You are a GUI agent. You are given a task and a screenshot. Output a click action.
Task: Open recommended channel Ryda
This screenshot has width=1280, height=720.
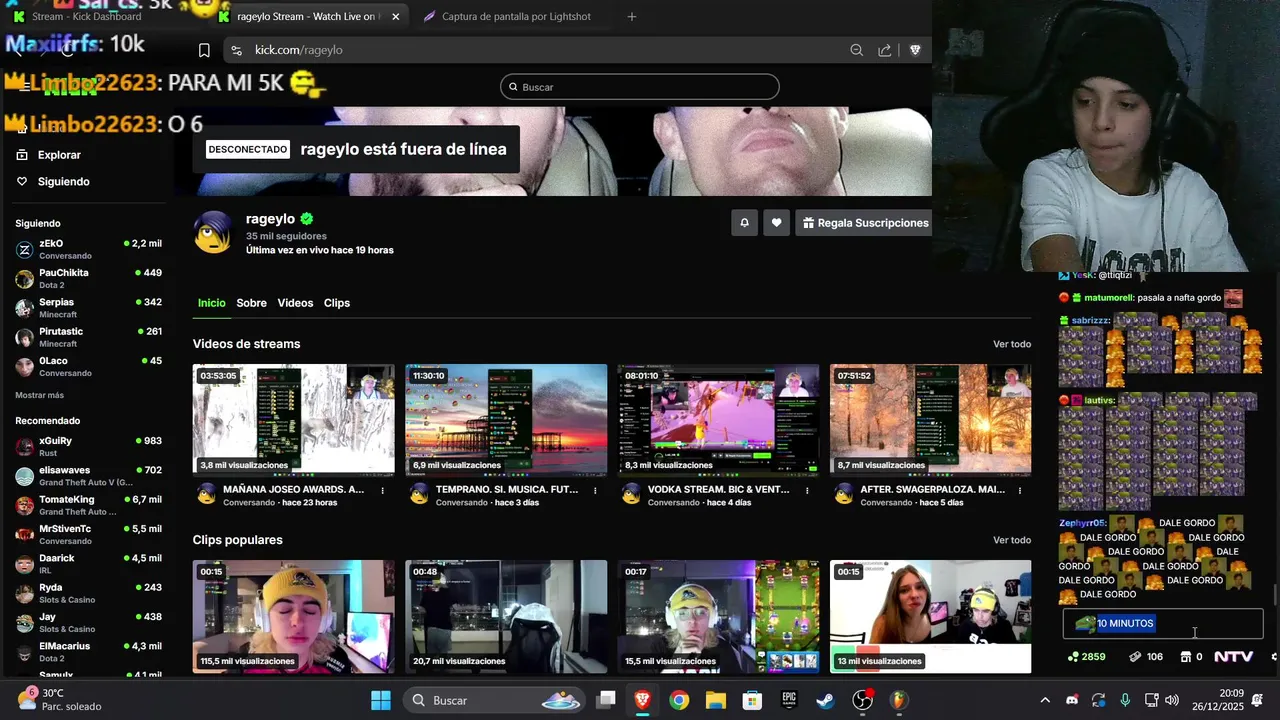pos(88,593)
